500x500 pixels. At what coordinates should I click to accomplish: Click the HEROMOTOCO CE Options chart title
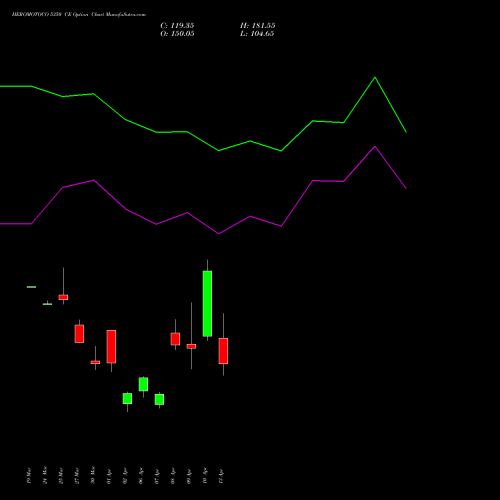tap(79, 15)
